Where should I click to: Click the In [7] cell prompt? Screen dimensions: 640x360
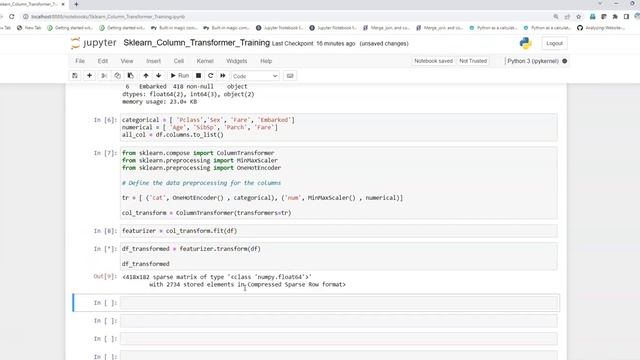click(105, 153)
